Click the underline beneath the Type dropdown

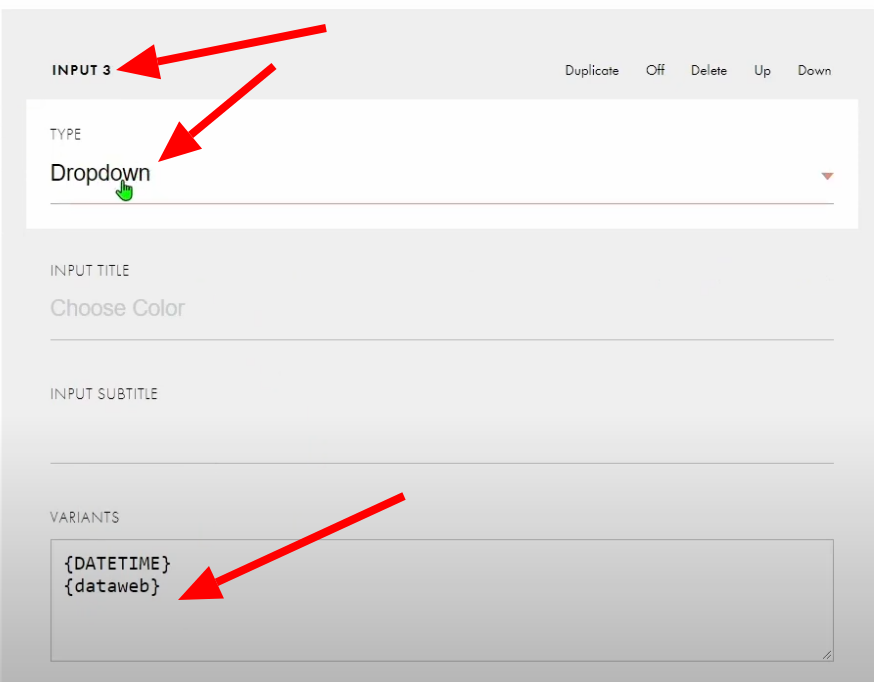(x=440, y=203)
